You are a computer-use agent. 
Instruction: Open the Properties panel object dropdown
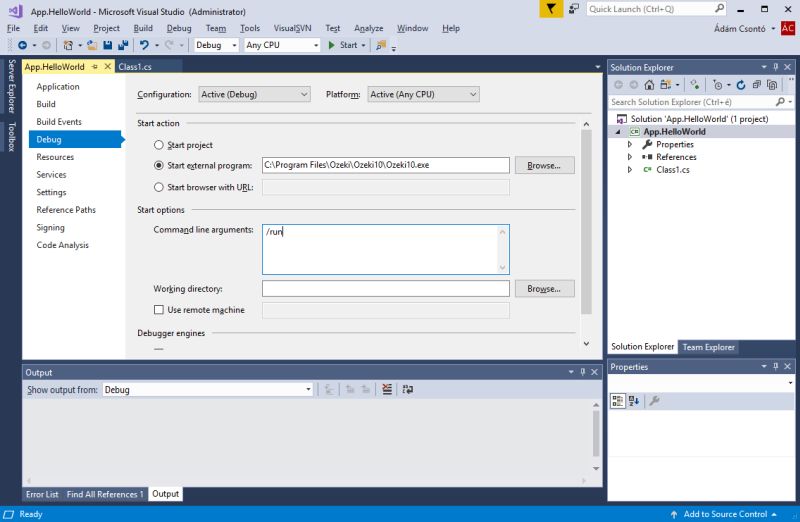tap(790, 383)
